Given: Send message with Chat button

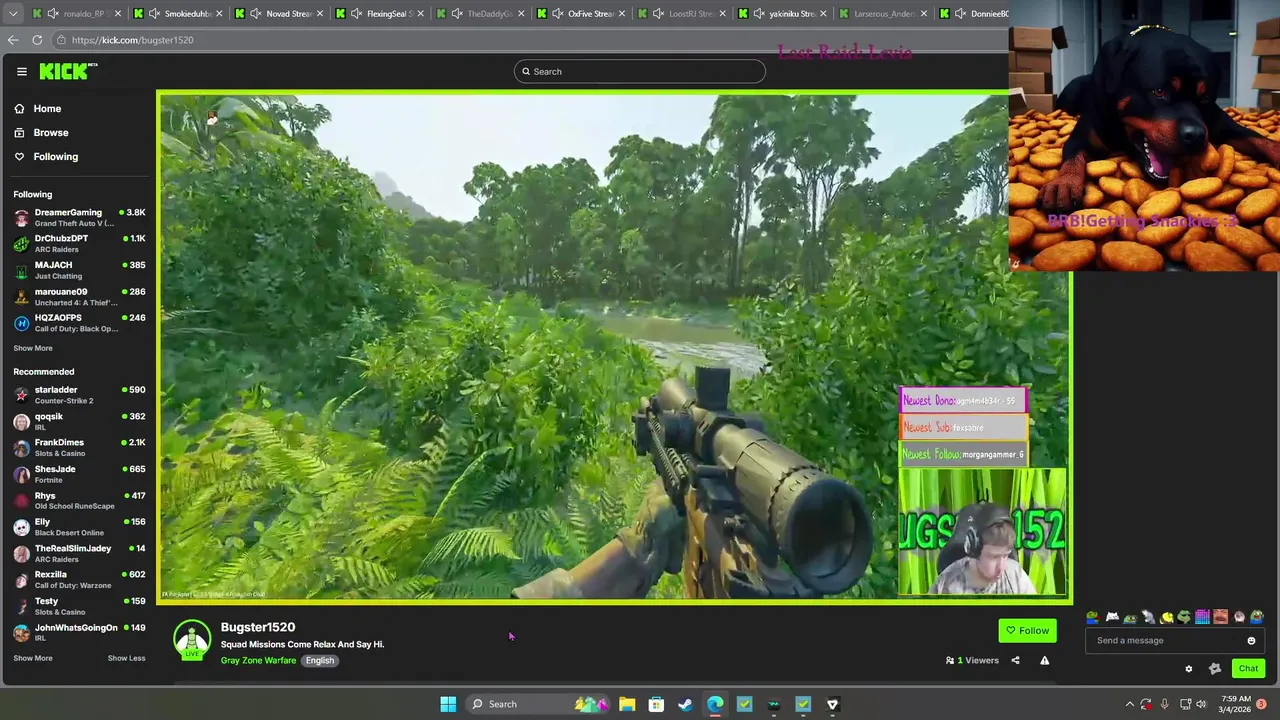Looking at the screenshot, I should click(1248, 668).
